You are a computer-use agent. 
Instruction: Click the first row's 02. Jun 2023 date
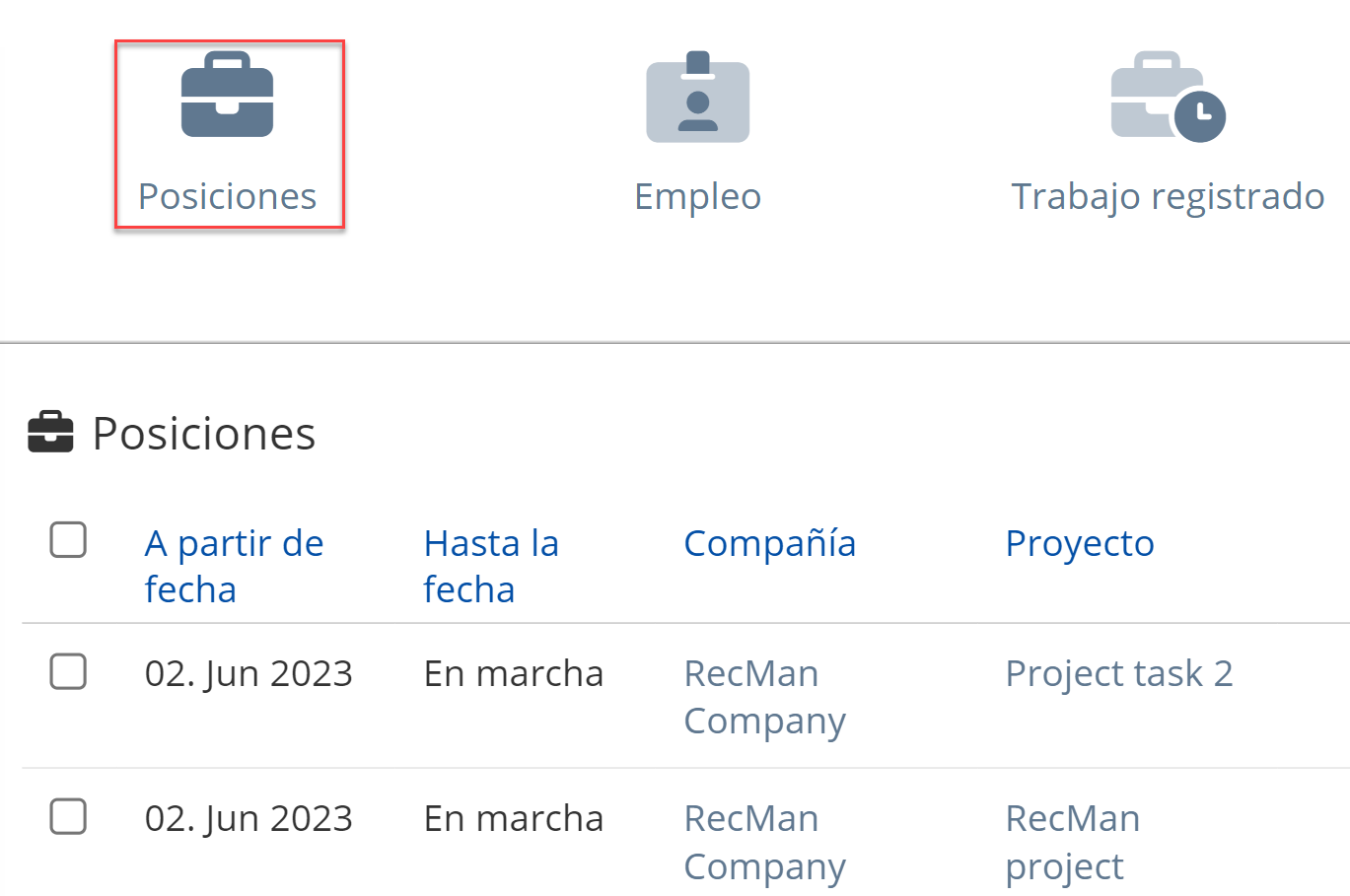pyautogui.click(x=249, y=673)
